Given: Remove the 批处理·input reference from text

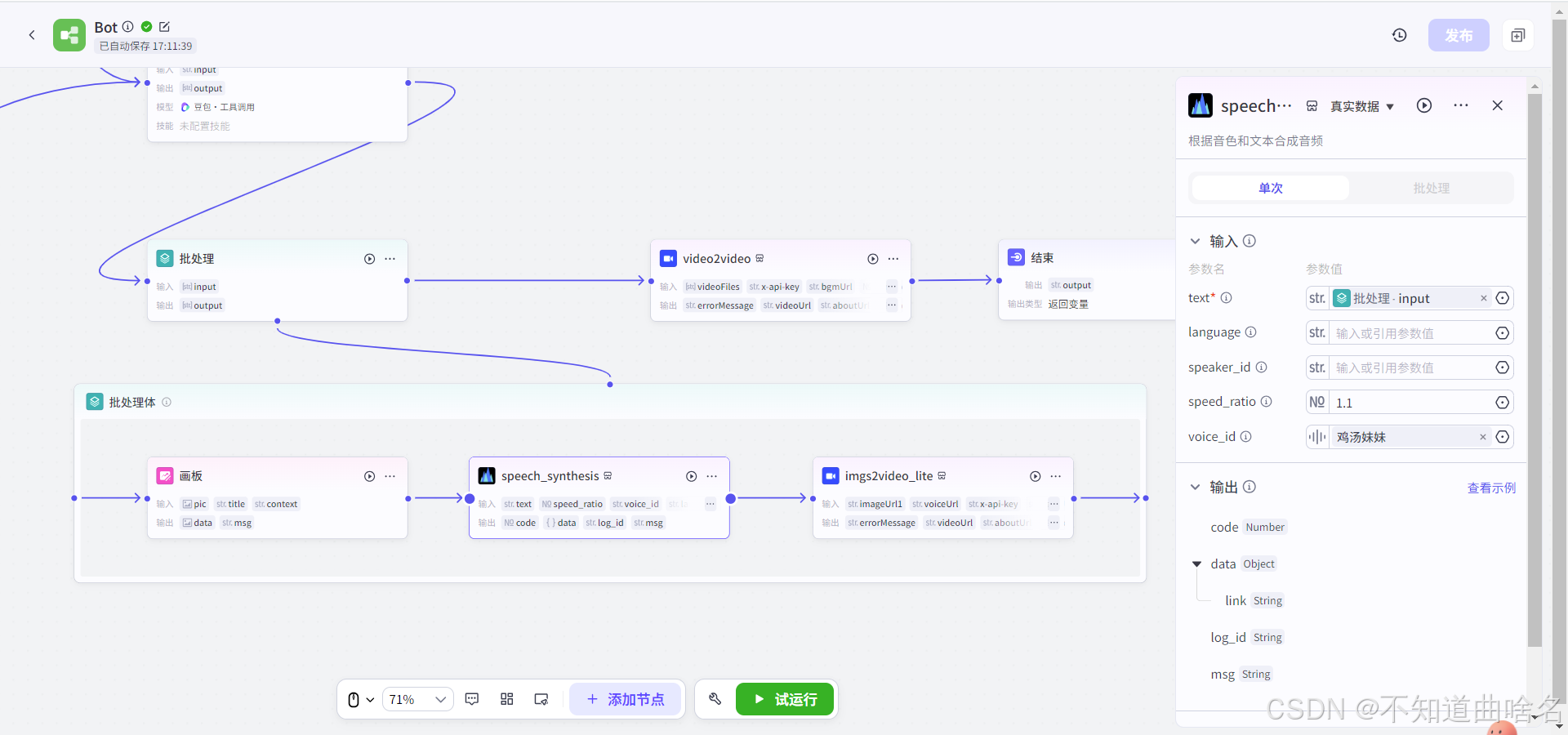Looking at the screenshot, I should pos(1484,299).
